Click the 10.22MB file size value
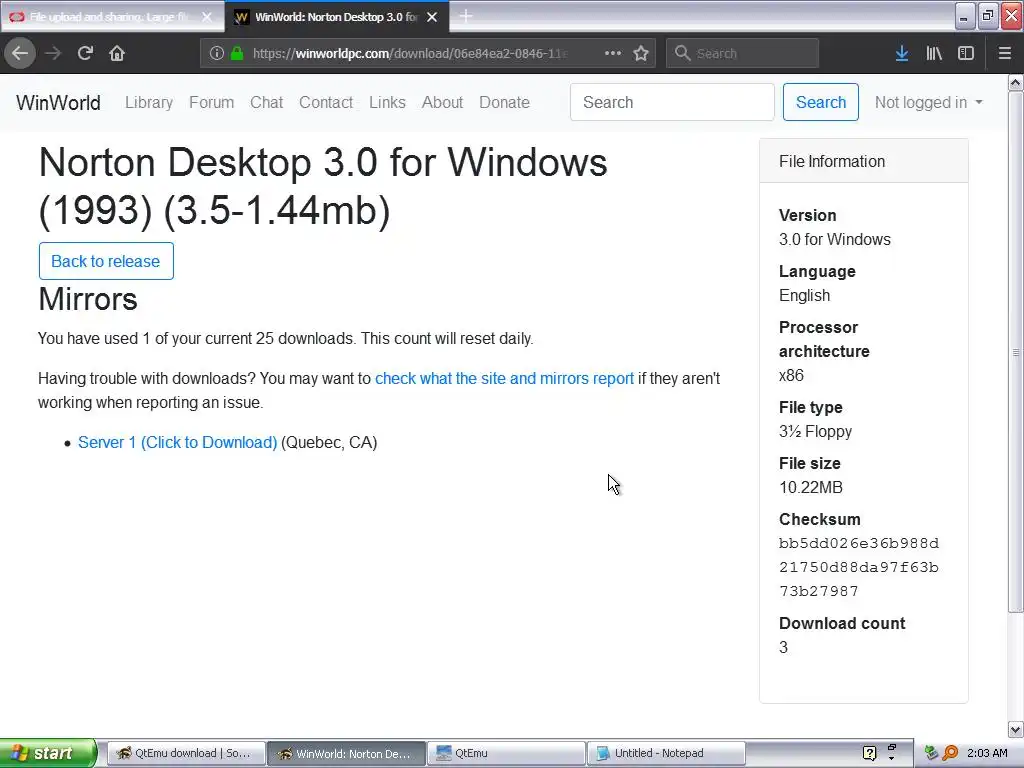The width and height of the screenshot is (1024, 768). (x=810, y=488)
